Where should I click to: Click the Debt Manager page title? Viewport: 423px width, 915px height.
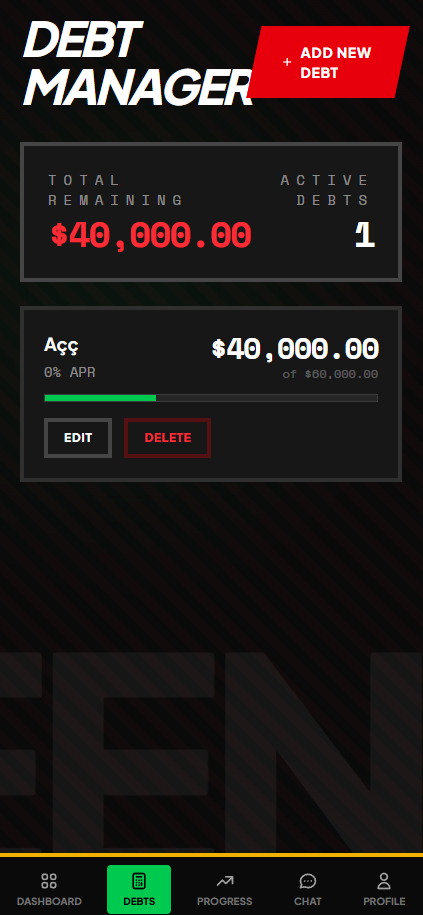coord(138,64)
